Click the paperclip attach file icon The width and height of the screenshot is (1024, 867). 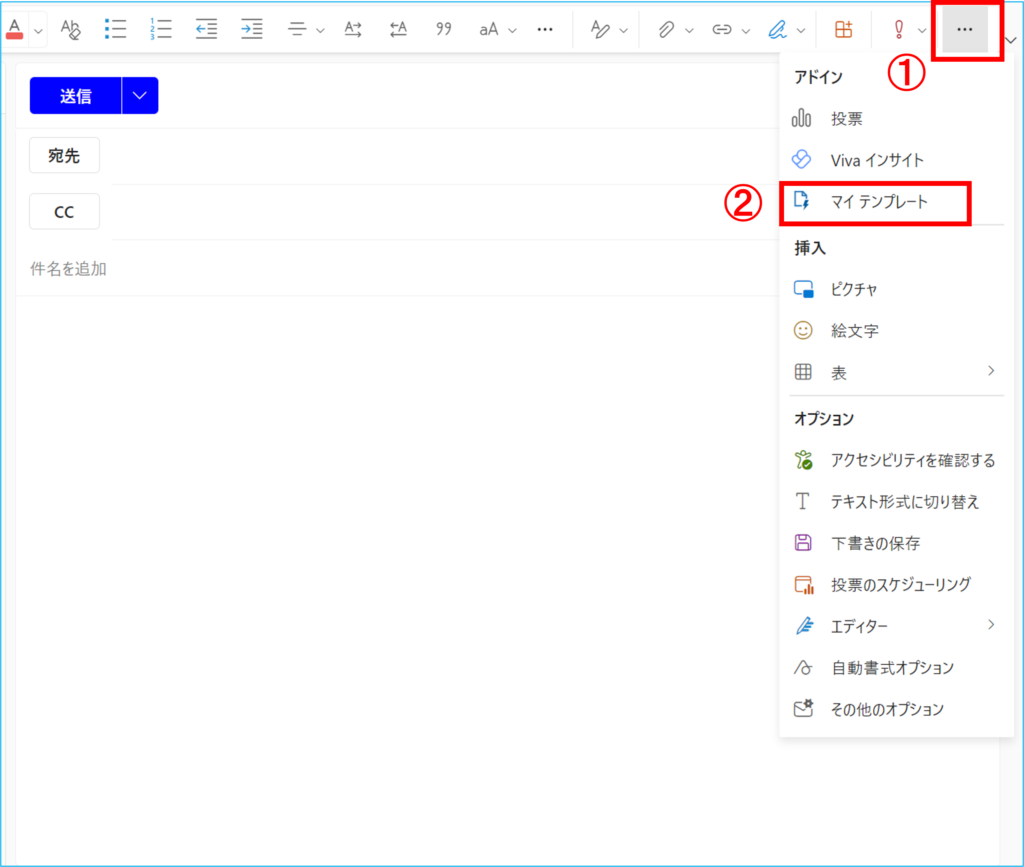tap(666, 29)
